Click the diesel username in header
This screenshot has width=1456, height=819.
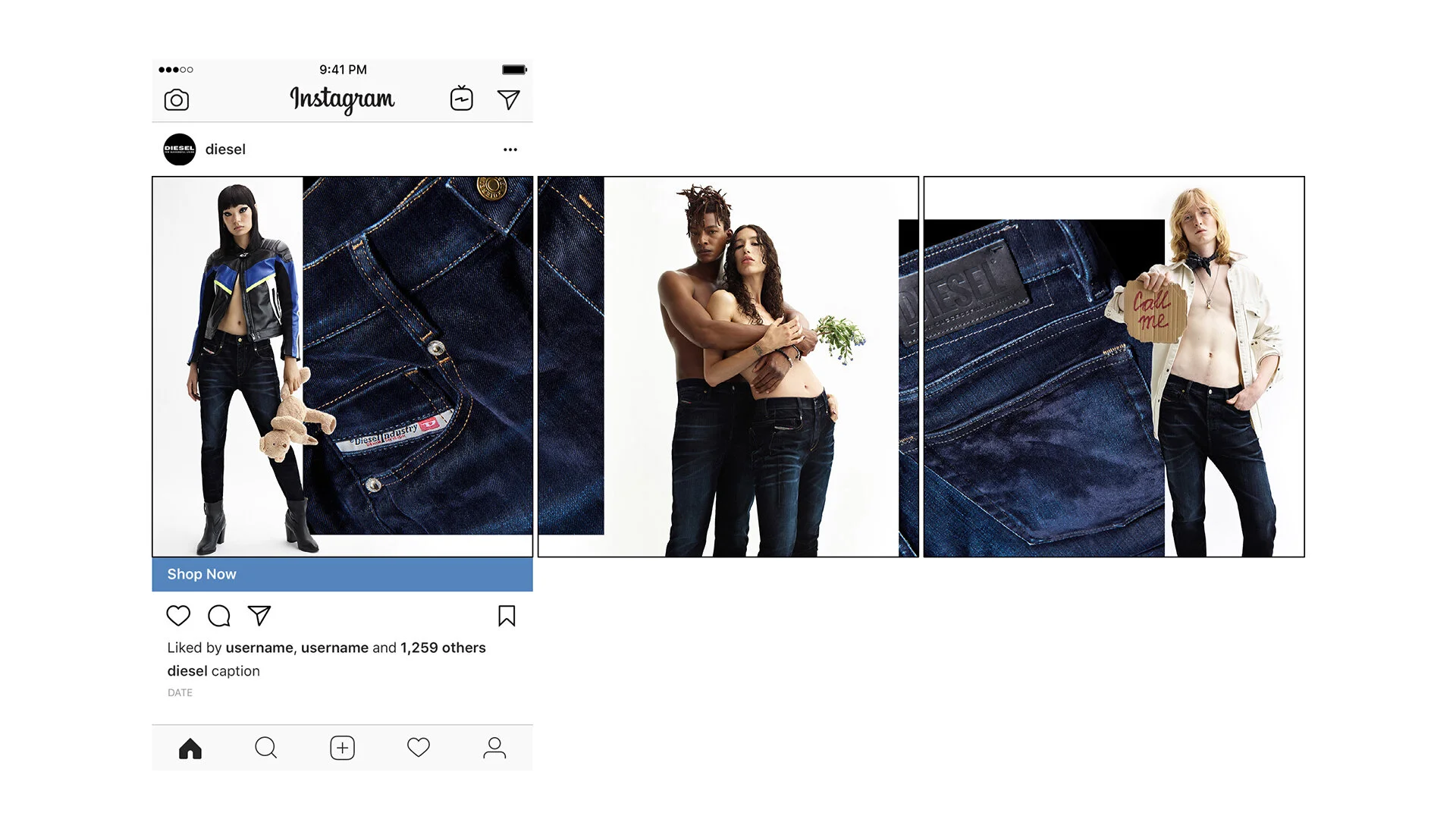tap(225, 149)
